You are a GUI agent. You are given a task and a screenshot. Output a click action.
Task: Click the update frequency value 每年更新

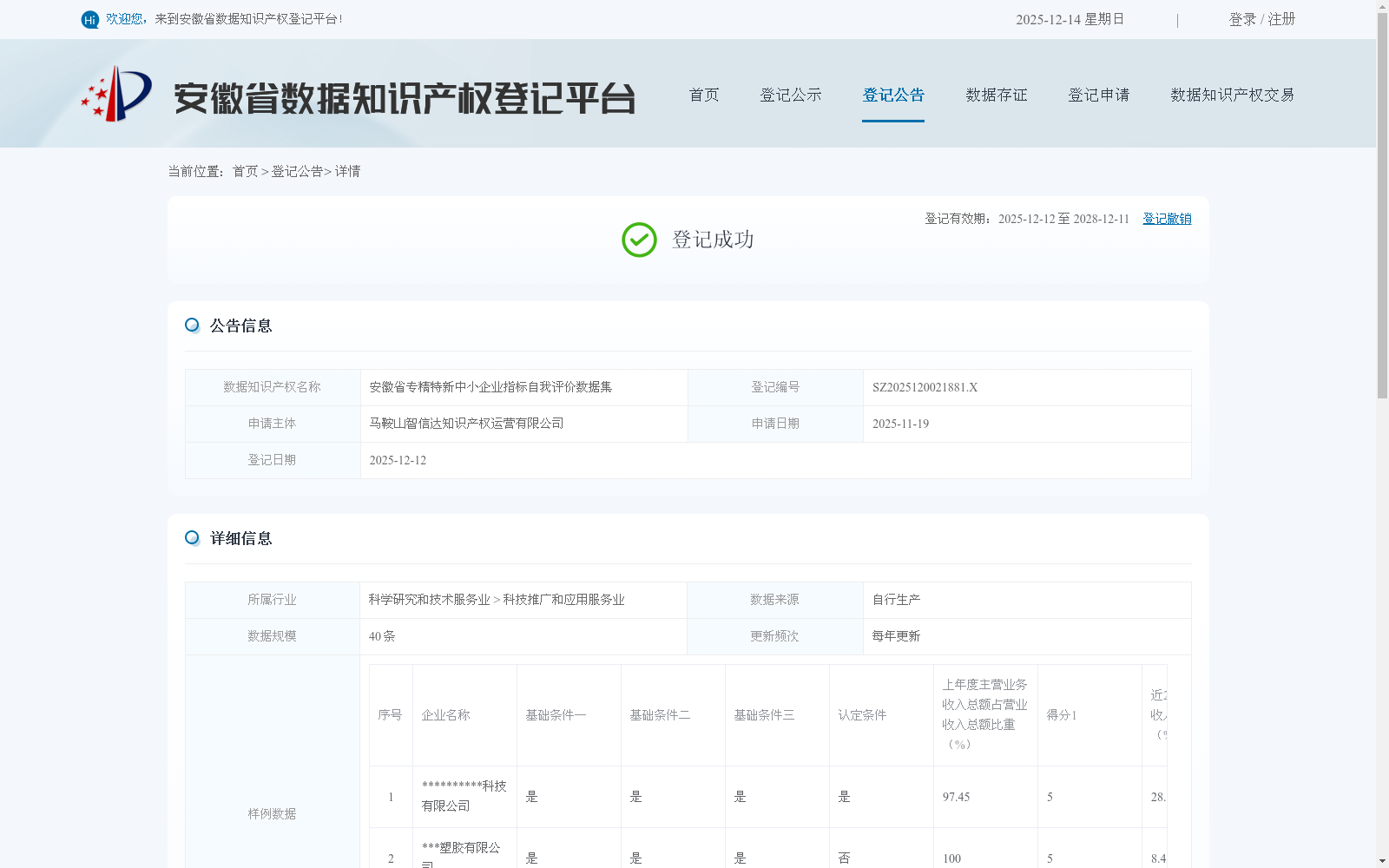[x=896, y=636]
